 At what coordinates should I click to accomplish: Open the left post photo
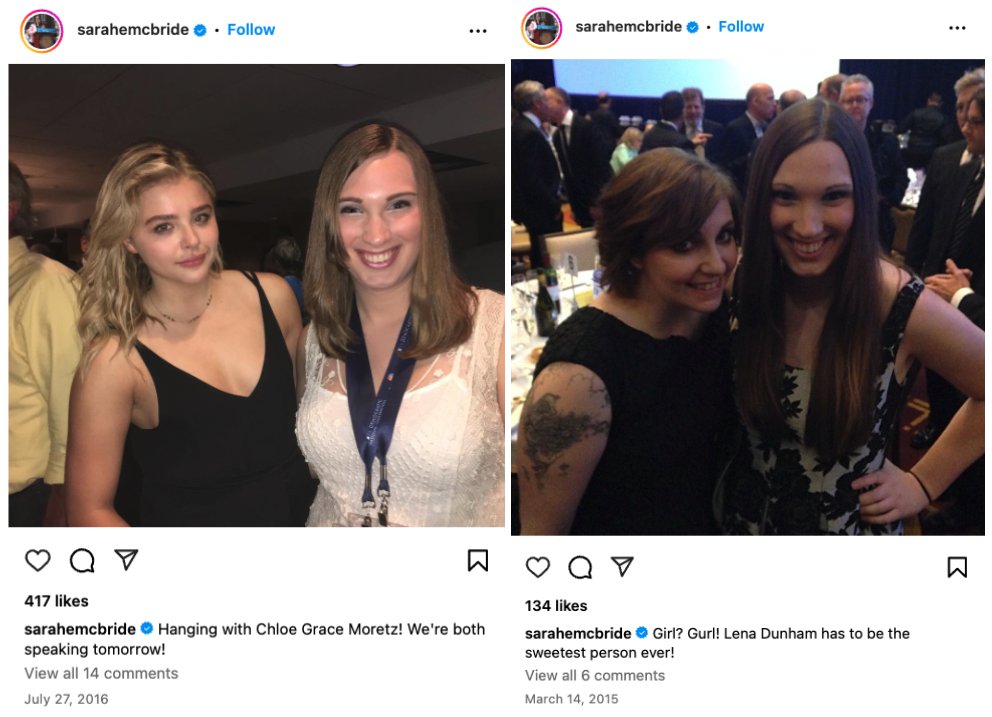pyautogui.click(x=256, y=295)
